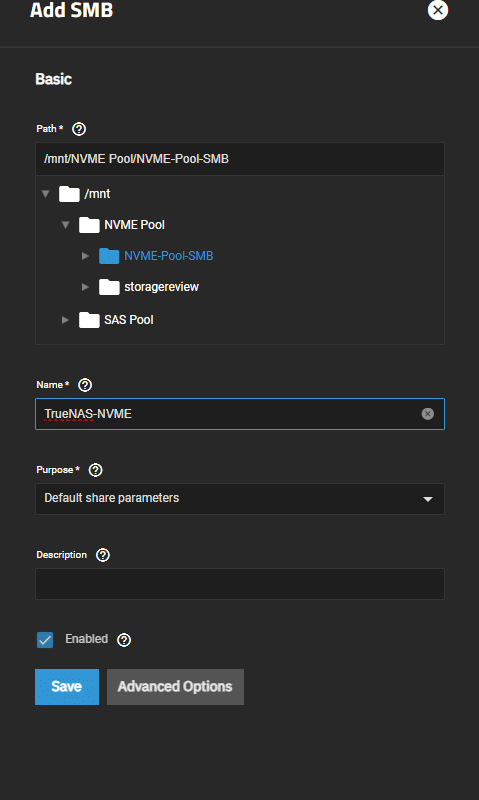479x800 pixels.
Task: Close the Add SMB panel
Action: click(438, 10)
